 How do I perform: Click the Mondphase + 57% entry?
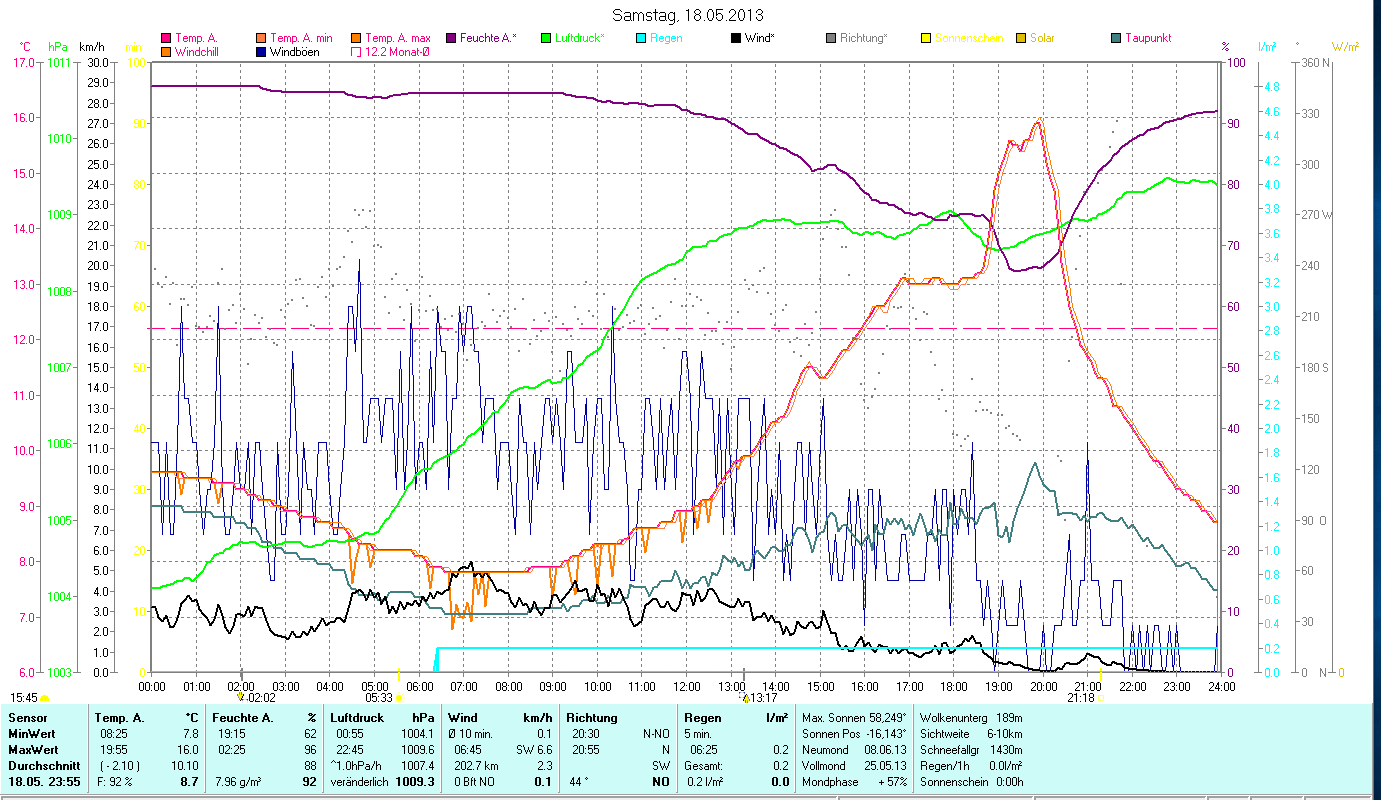(855, 782)
